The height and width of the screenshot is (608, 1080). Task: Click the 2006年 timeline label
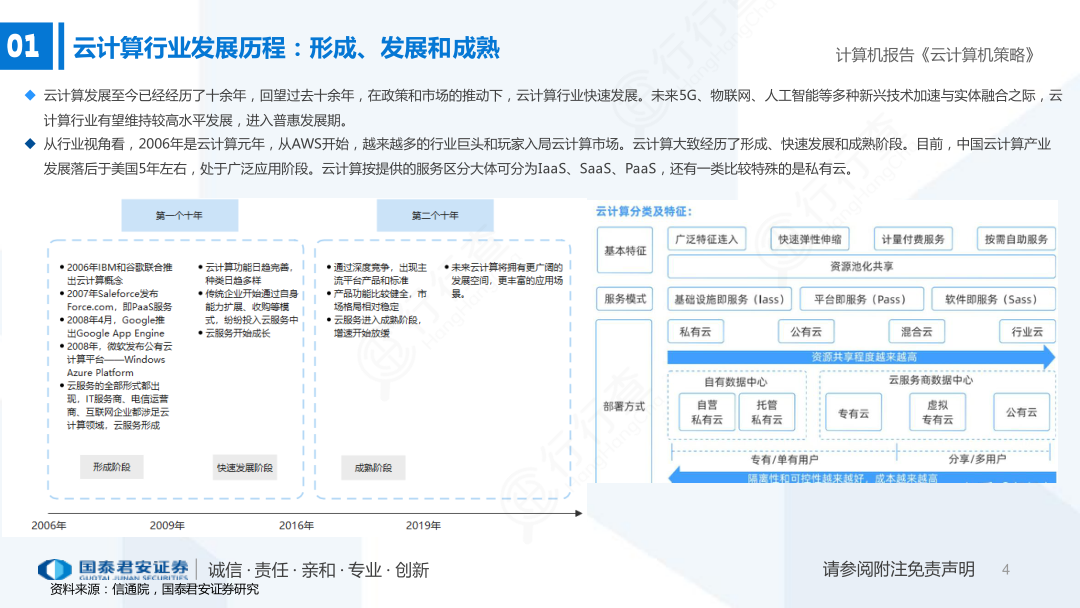[x=49, y=525]
